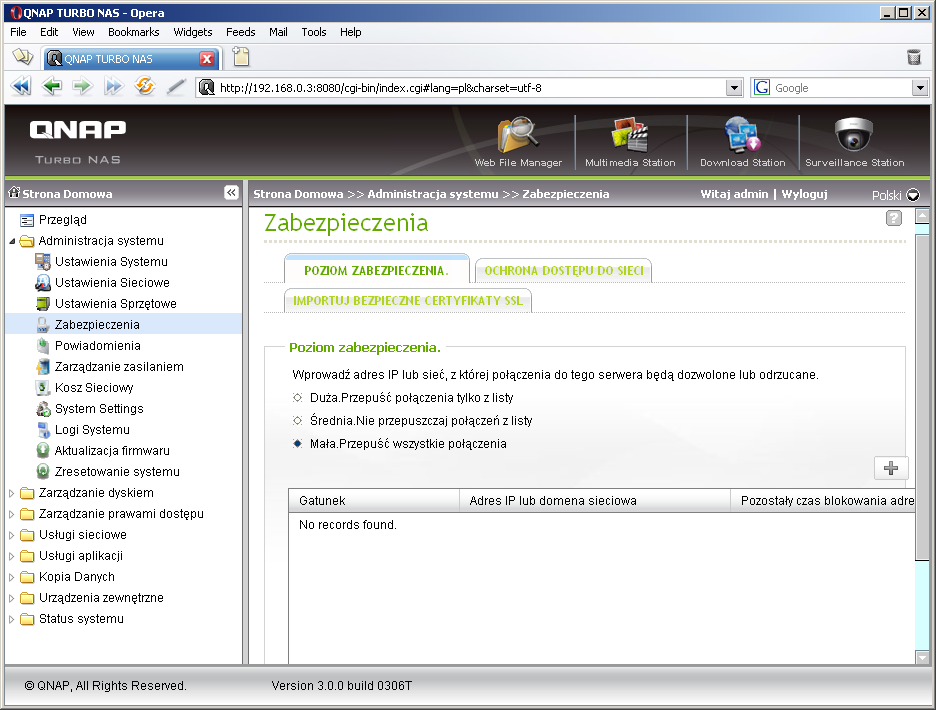Expand Urządzenia zewnętrzne folder
Image resolution: width=936 pixels, height=710 pixels.
[x=11, y=598]
